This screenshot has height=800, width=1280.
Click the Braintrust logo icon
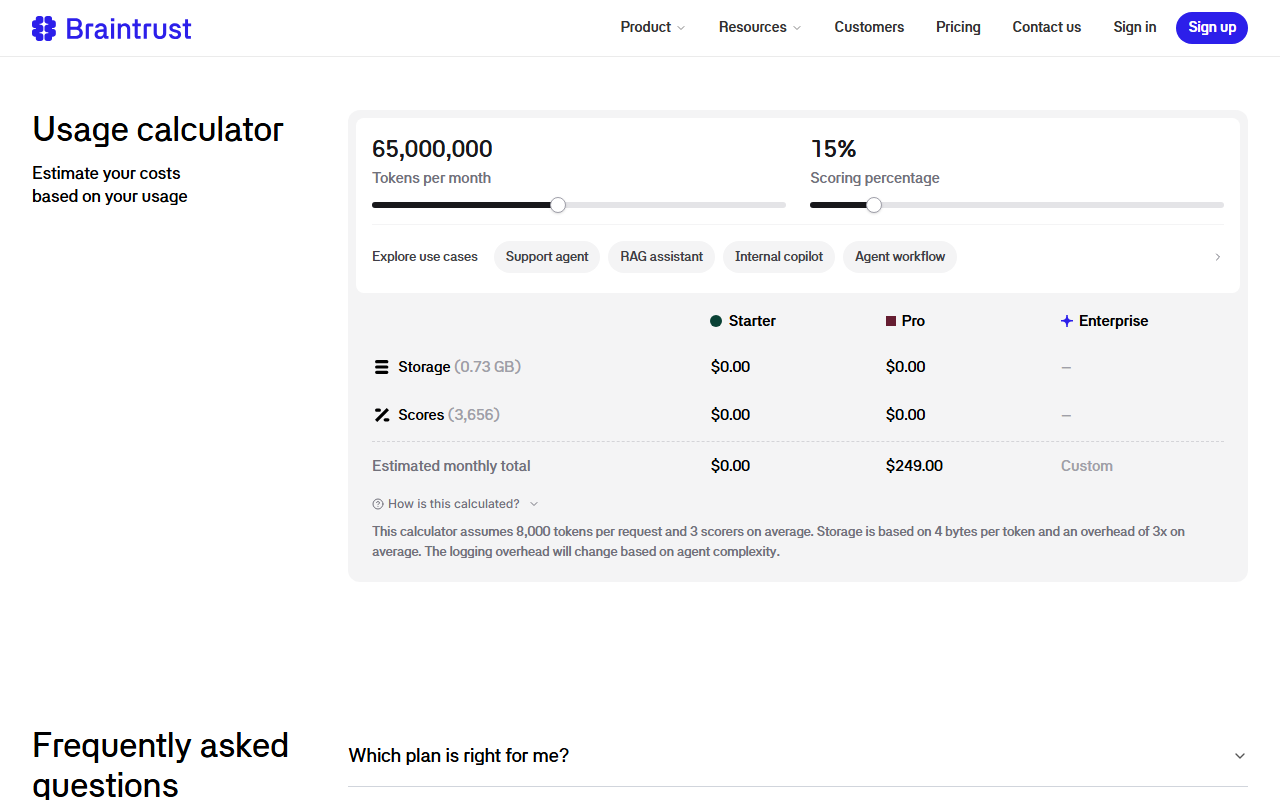pyautogui.click(x=44, y=28)
